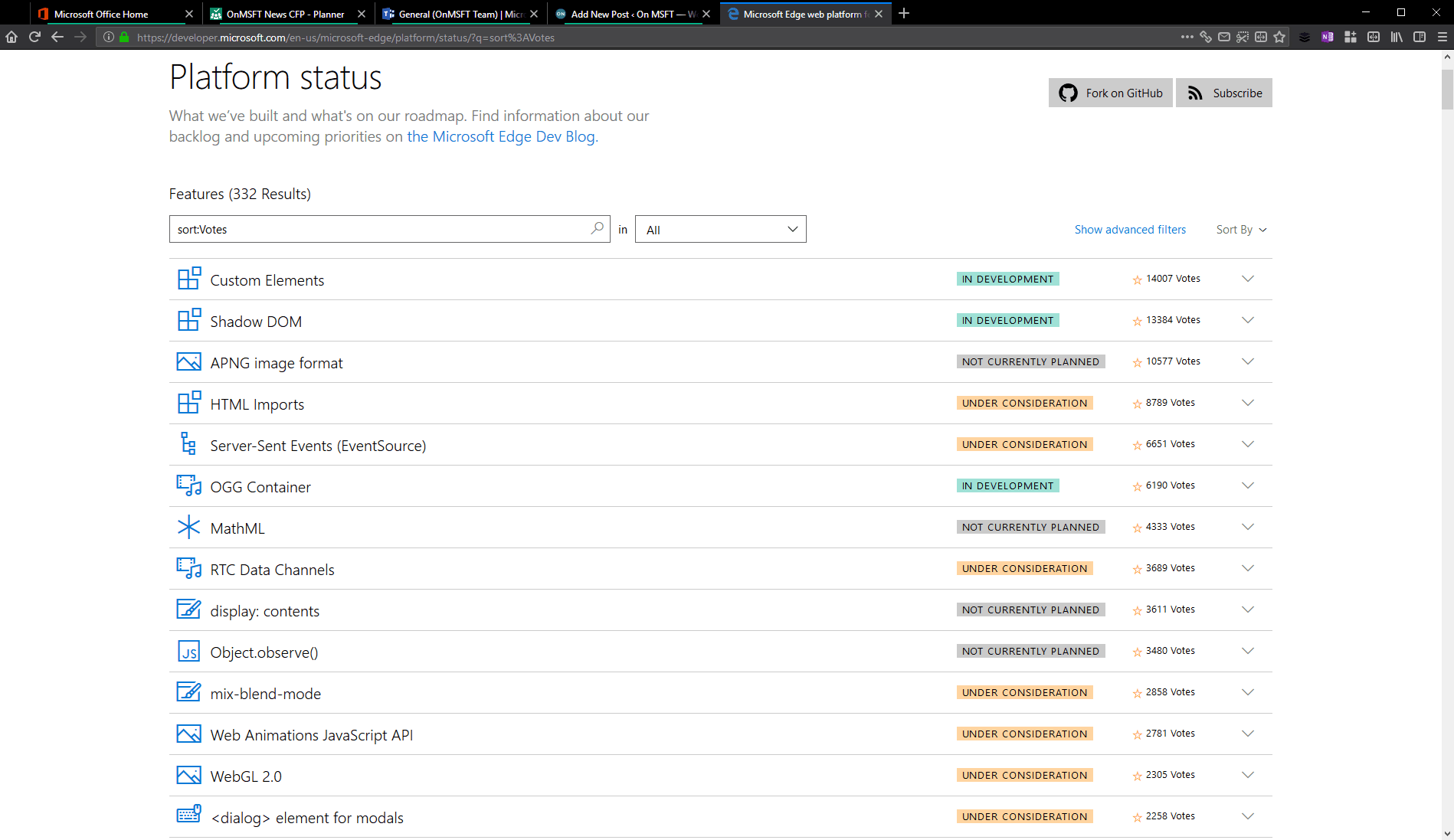The width and height of the screenshot is (1454, 840).
Task: Go back with the back arrow
Action: click(57, 37)
